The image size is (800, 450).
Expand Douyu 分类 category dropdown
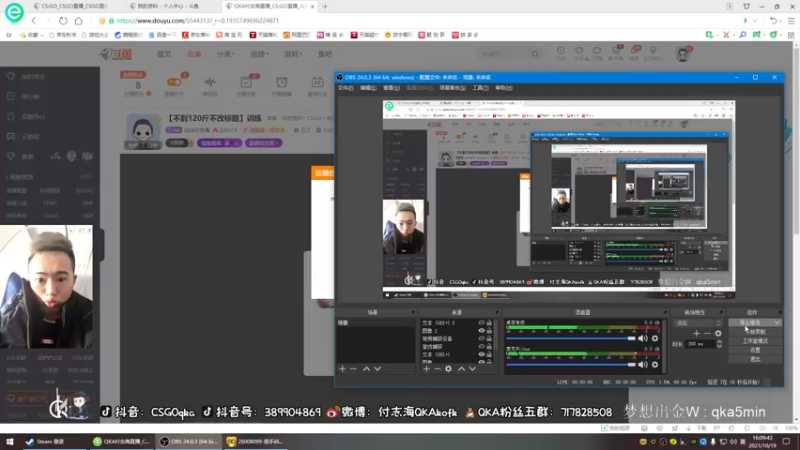click(225, 54)
